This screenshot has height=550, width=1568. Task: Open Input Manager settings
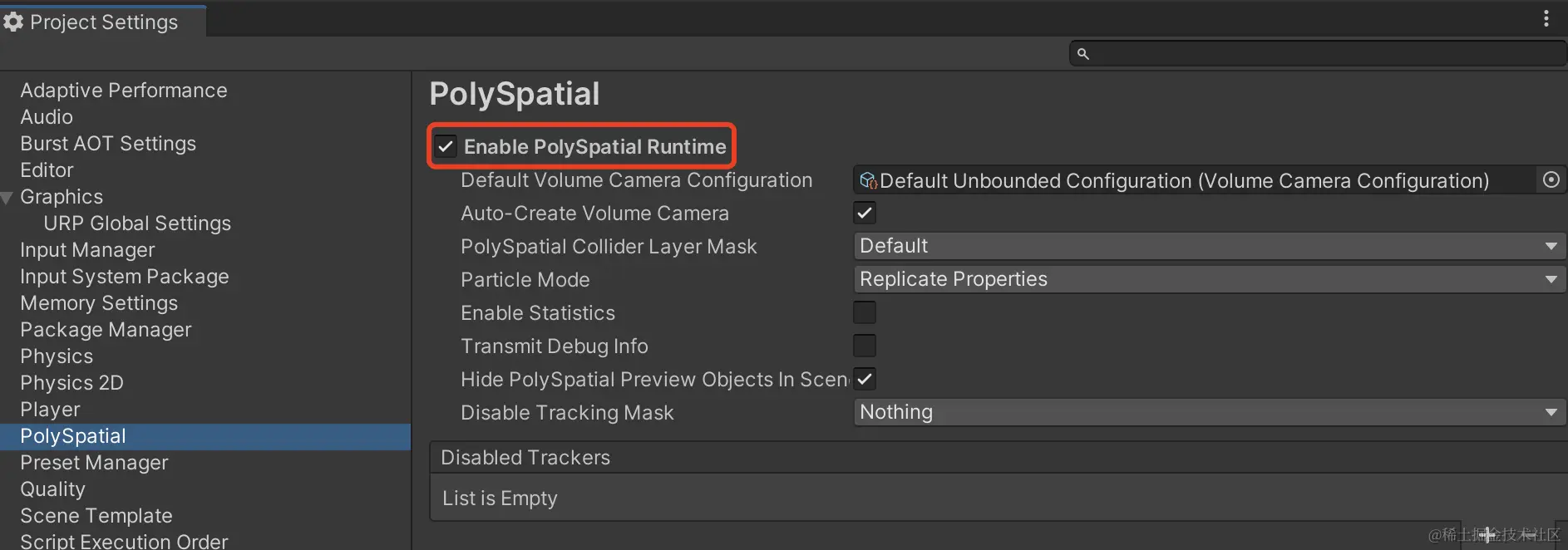tap(87, 249)
